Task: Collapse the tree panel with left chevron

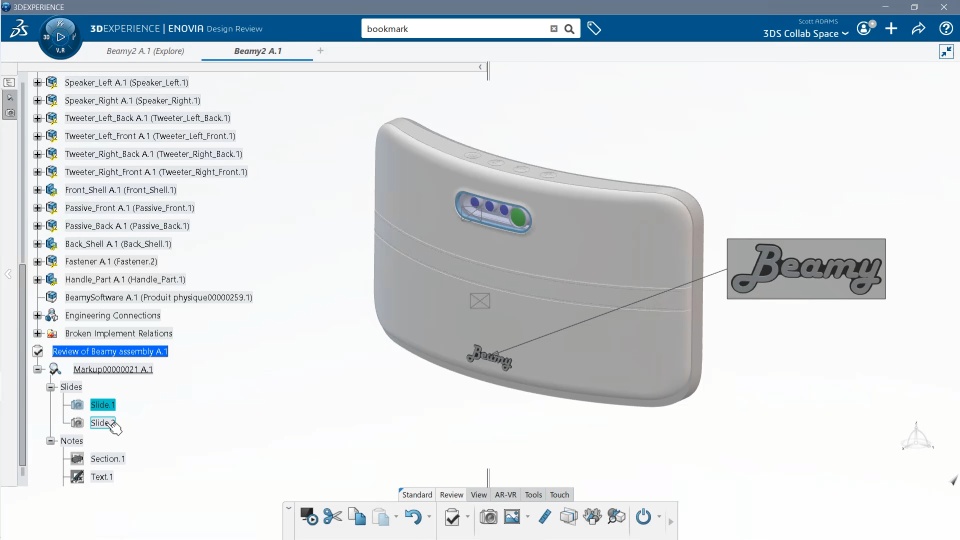Action: 480,67
